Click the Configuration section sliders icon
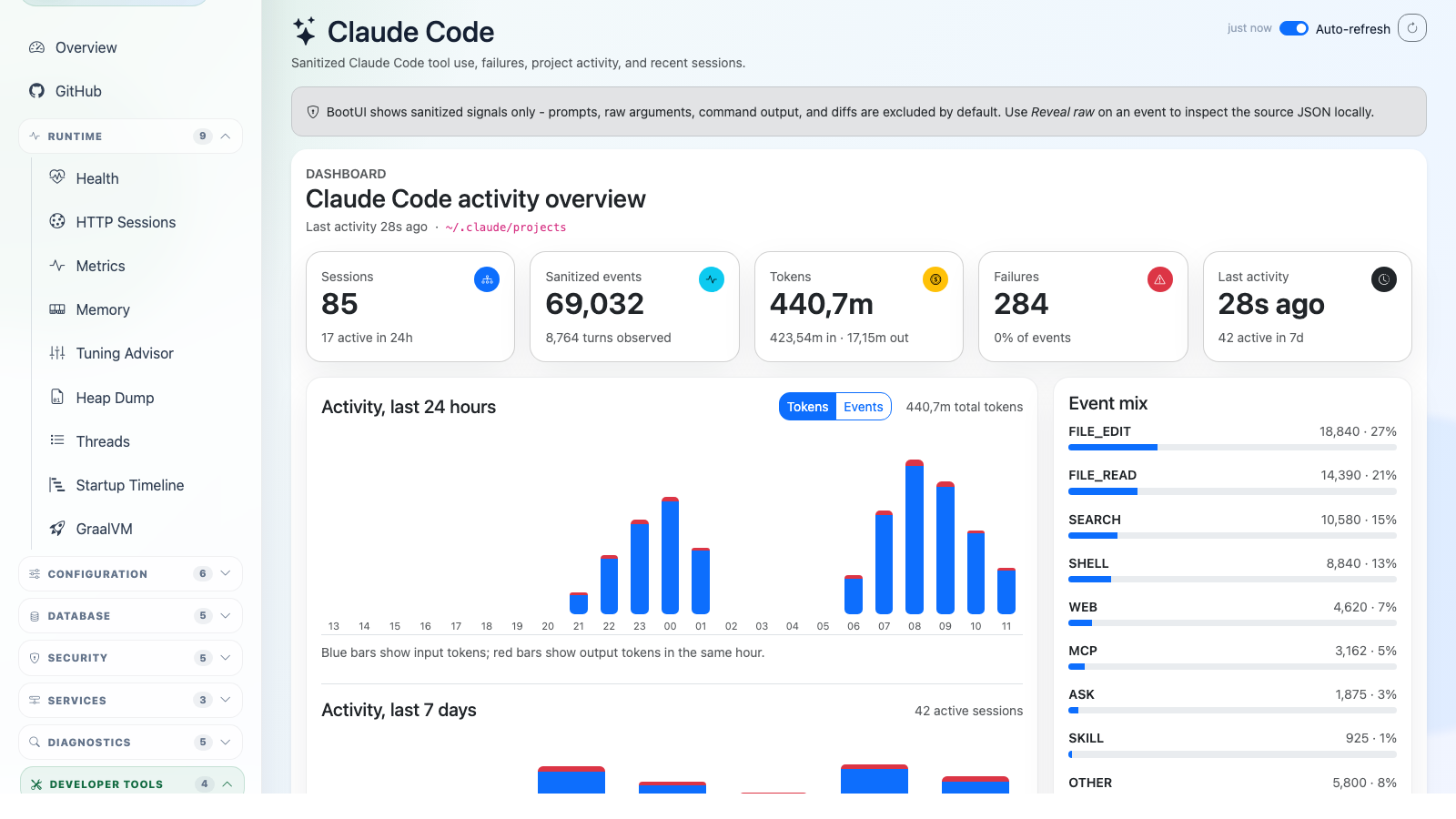Screen dimensions: 1456x819 tap(35, 574)
